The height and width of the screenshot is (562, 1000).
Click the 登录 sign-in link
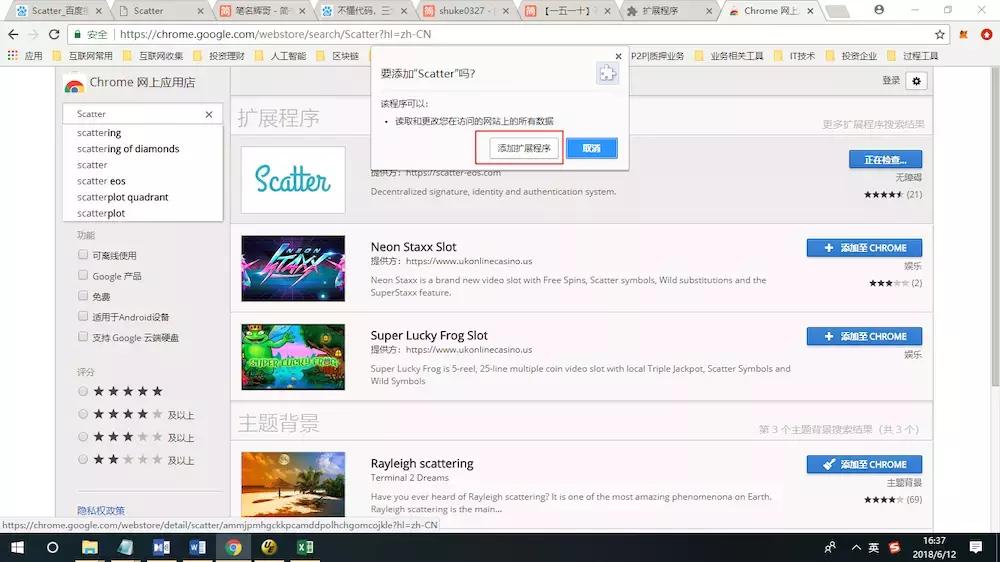891,80
